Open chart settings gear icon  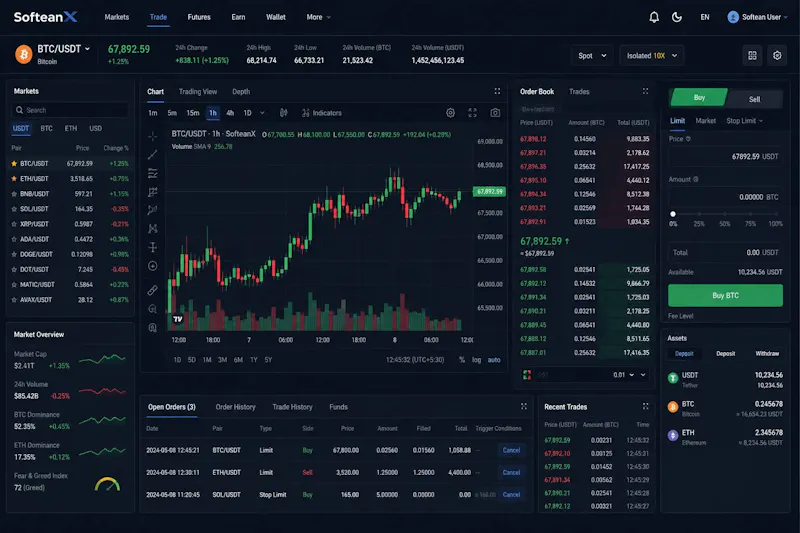click(x=450, y=113)
